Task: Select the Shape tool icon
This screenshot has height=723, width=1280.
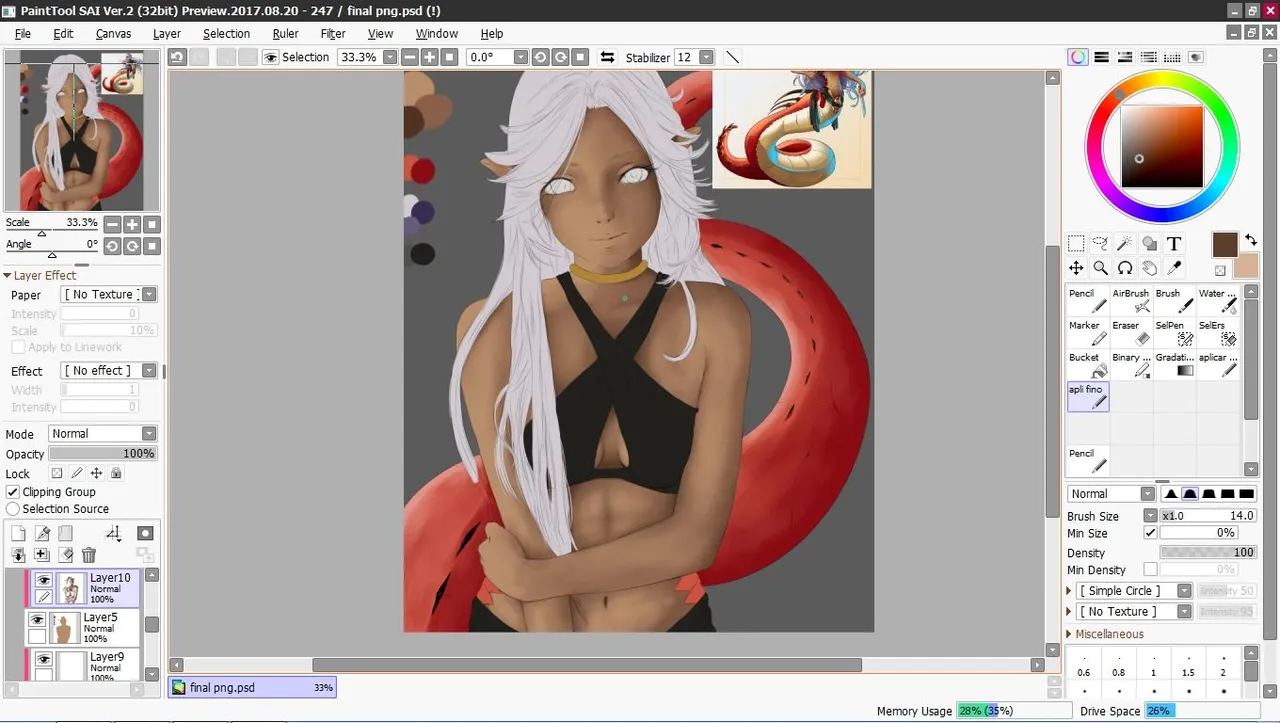Action: [1150, 243]
